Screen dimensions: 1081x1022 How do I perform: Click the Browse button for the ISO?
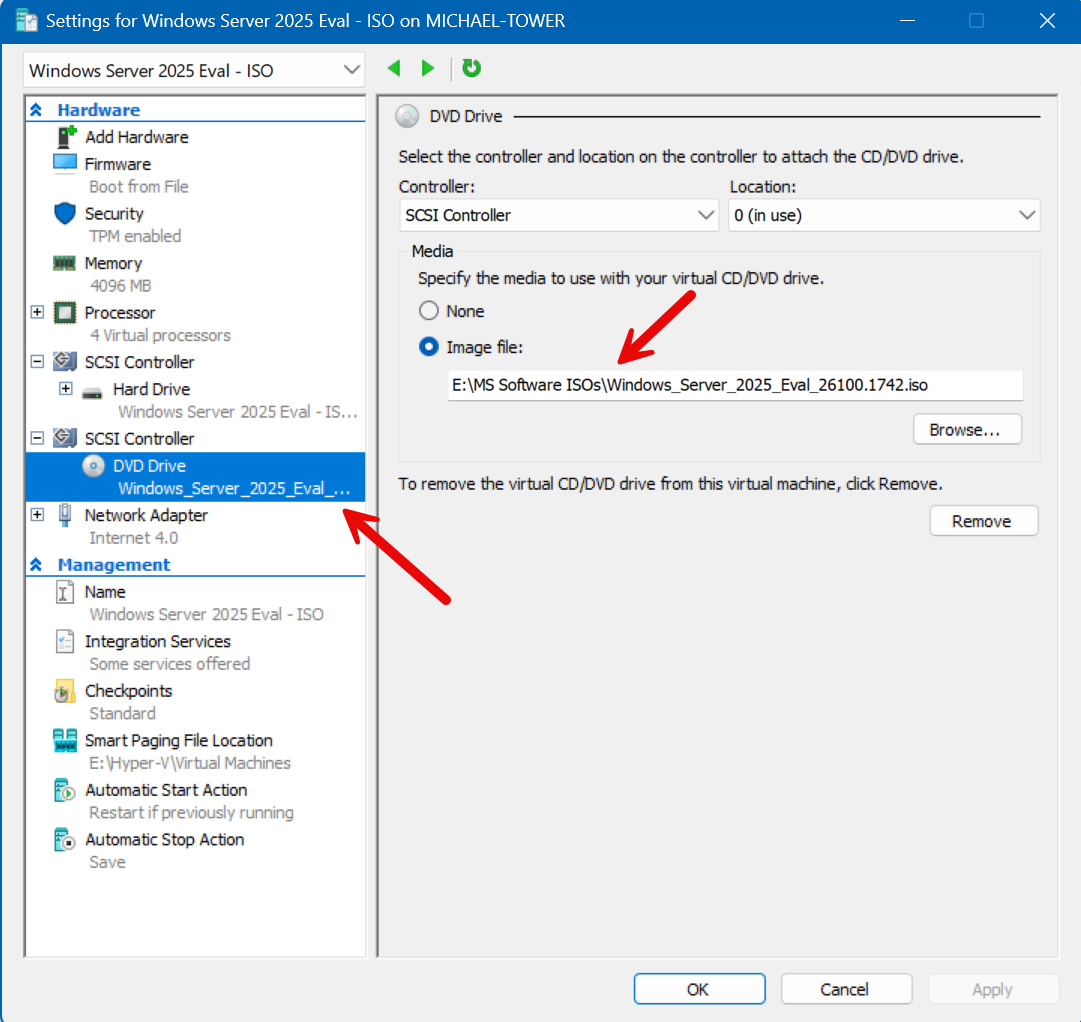[966, 429]
